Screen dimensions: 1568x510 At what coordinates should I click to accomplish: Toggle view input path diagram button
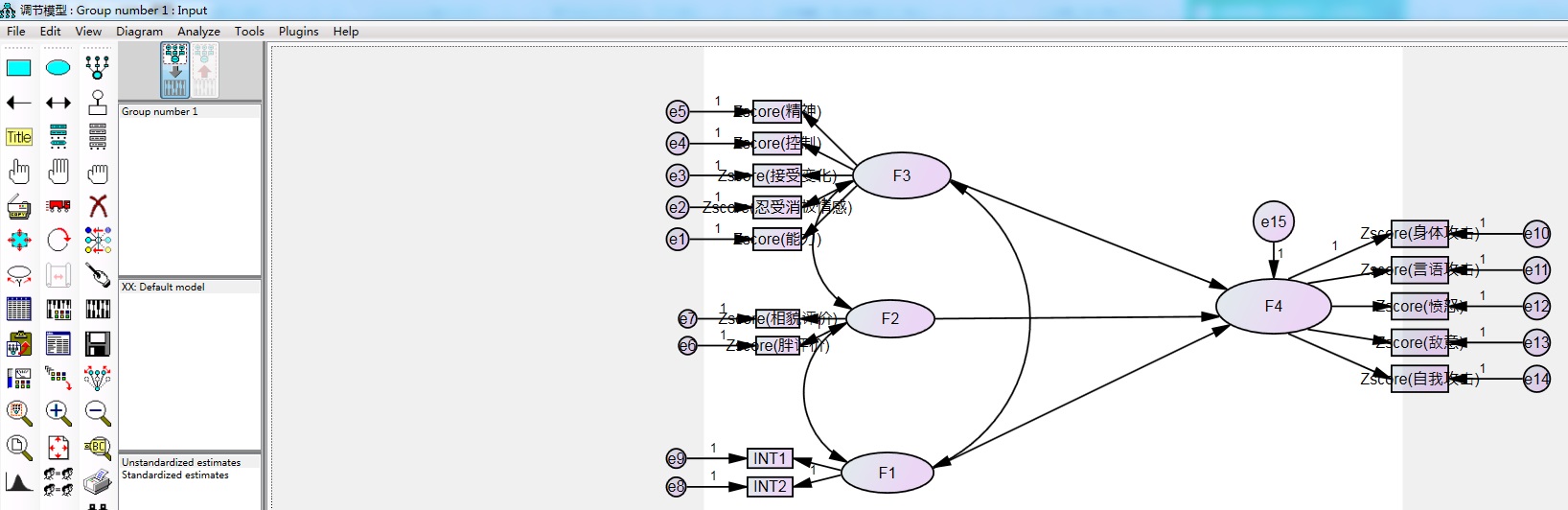pos(175,70)
